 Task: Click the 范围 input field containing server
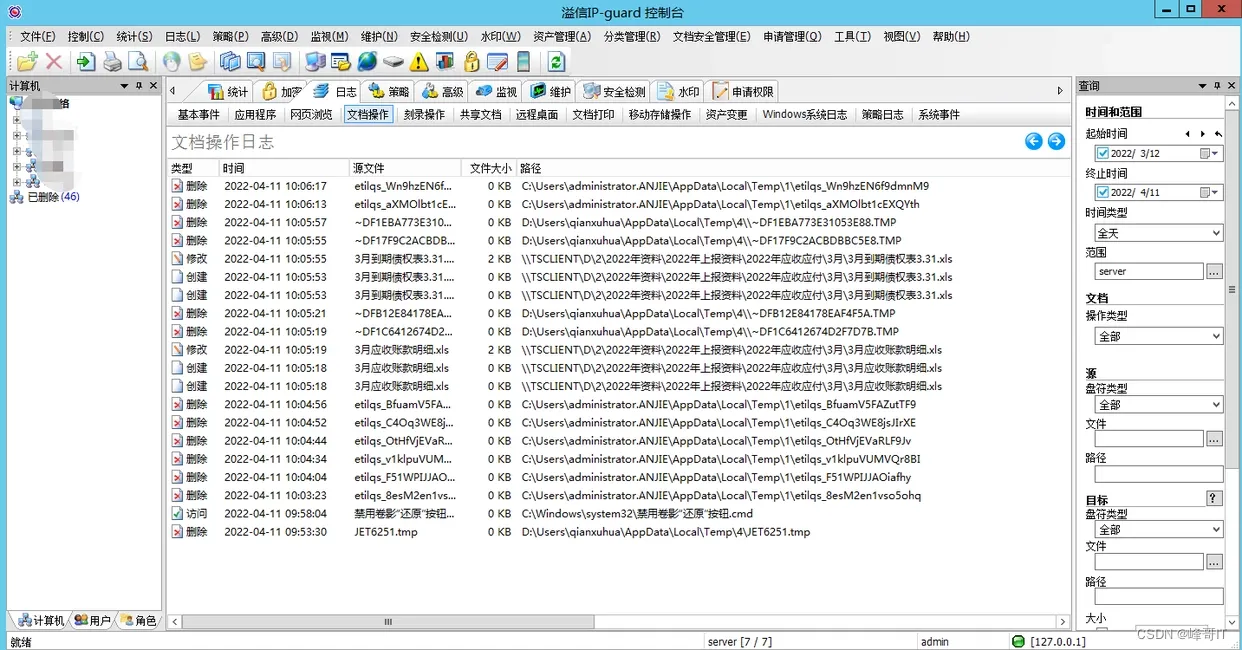point(1149,271)
